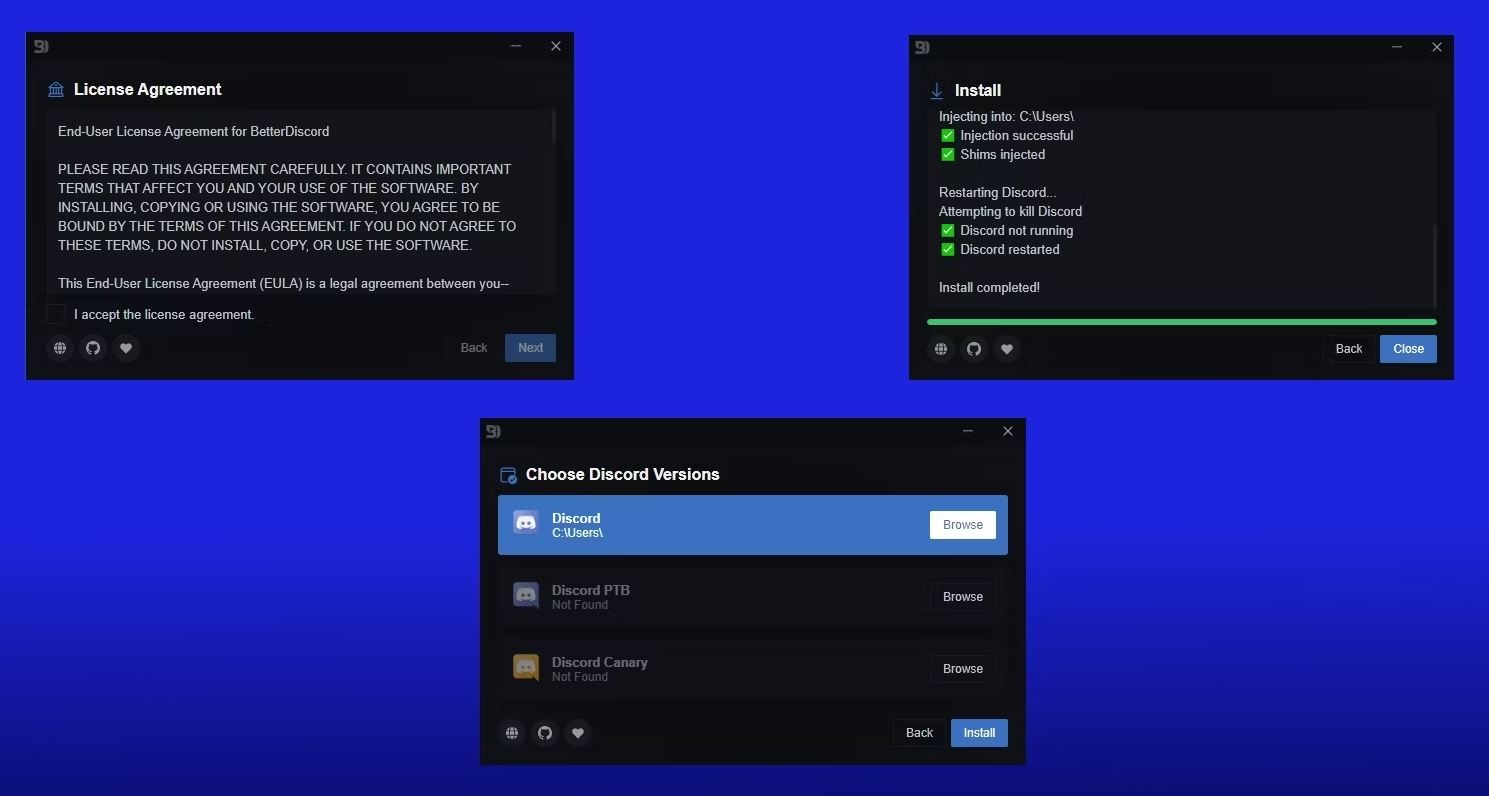Click the Discord PTB logo icon
Image resolution: width=1489 pixels, height=796 pixels.
[526, 595]
